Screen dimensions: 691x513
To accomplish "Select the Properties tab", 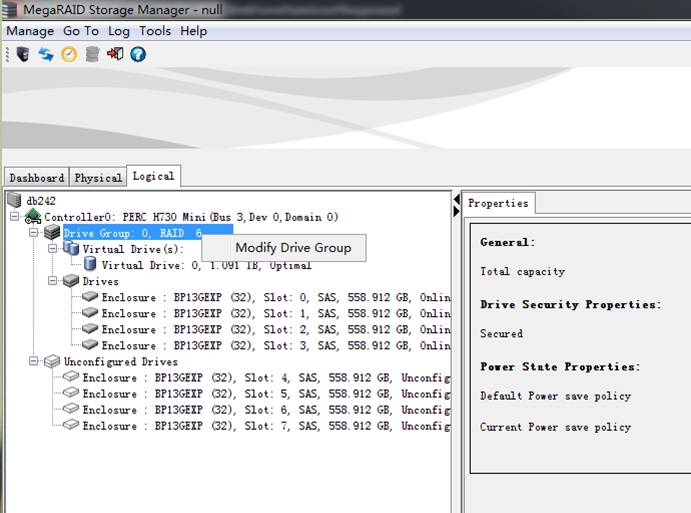I will tap(498, 203).
